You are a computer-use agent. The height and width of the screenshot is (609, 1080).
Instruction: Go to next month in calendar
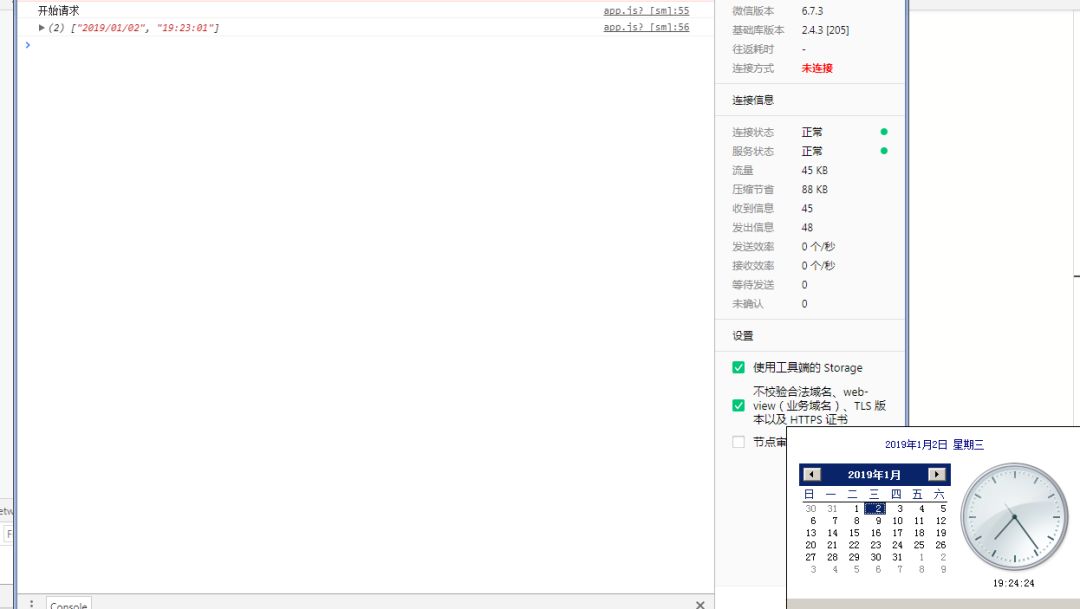pyautogui.click(x=937, y=474)
